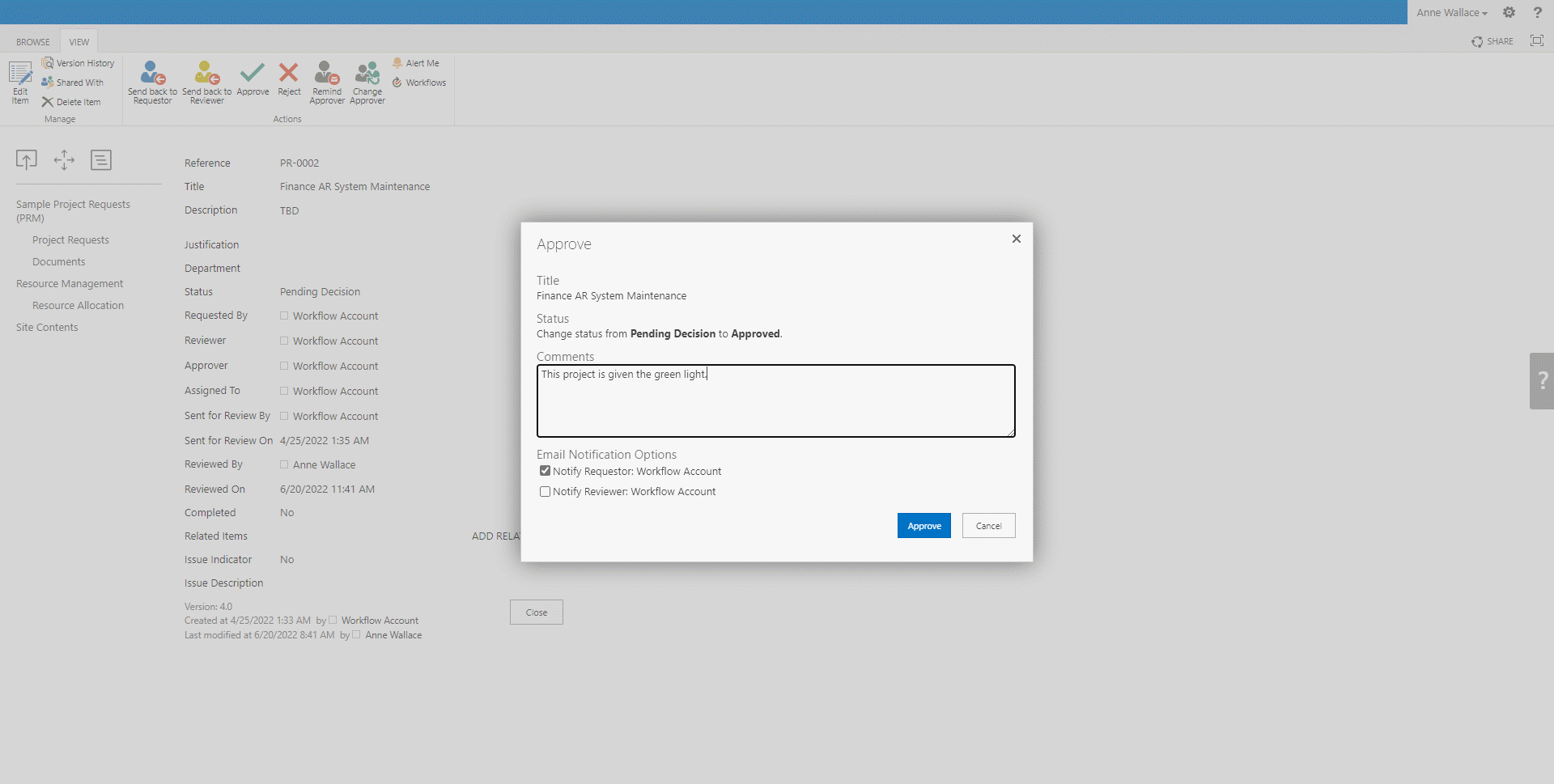Image resolution: width=1554 pixels, height=784 pixels.
Task: Click the Send back to Requestor icon
Action: pyautogui.click(x=152, y=74)
